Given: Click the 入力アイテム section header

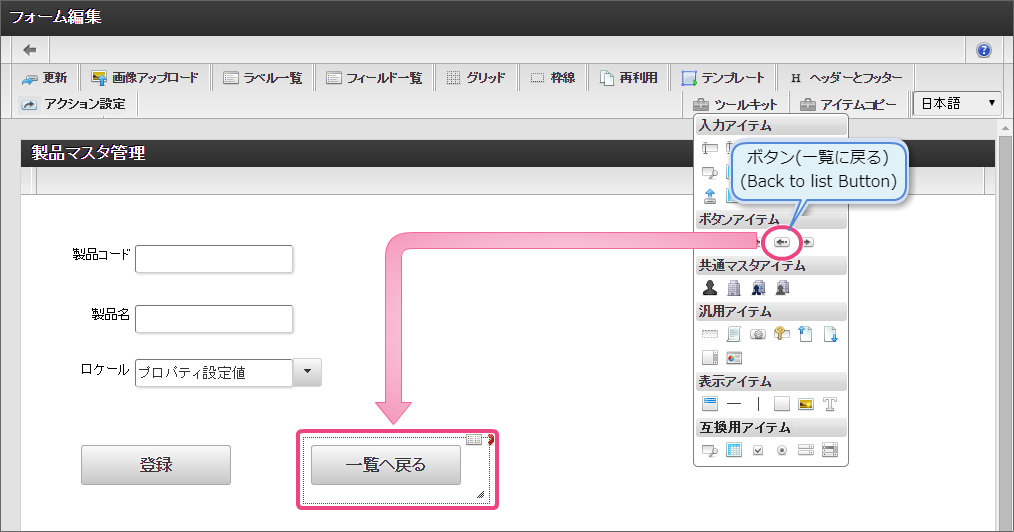Looking at the screenshot, I should coord(771,125).
